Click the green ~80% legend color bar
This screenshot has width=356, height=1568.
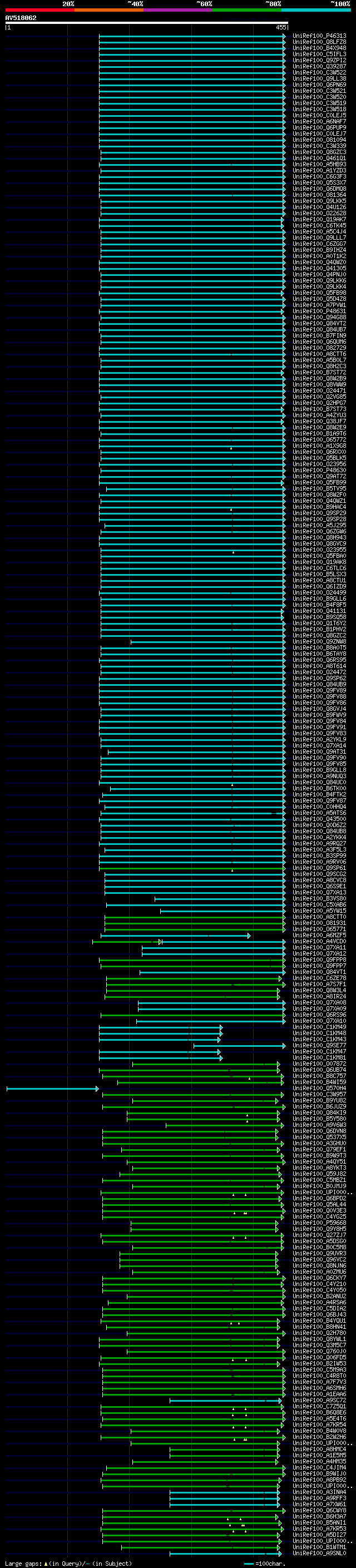pos(247,10)
